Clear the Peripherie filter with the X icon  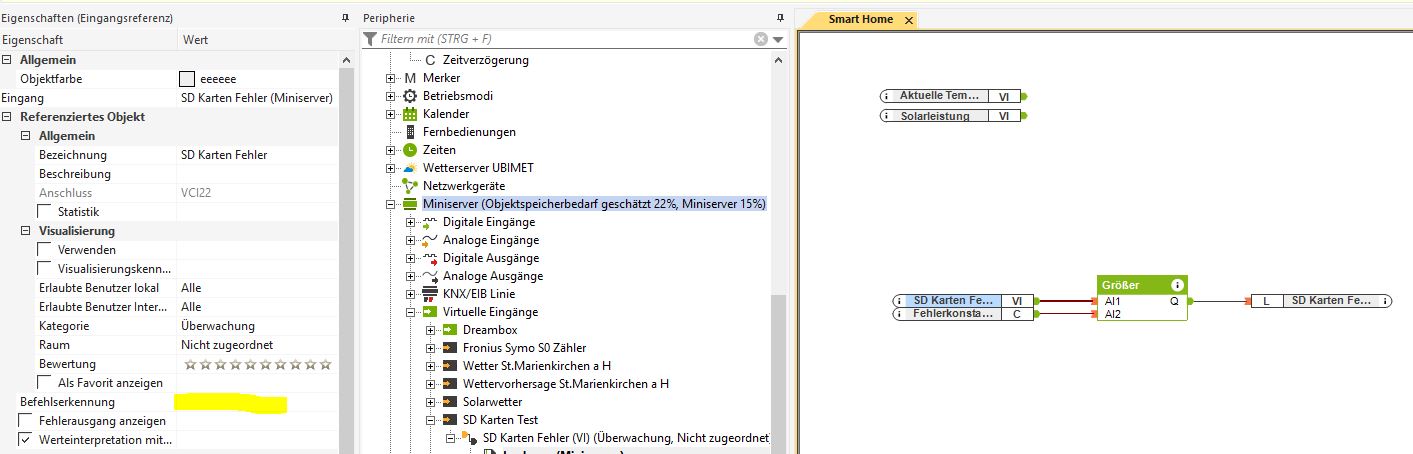[x=761, y=39]
